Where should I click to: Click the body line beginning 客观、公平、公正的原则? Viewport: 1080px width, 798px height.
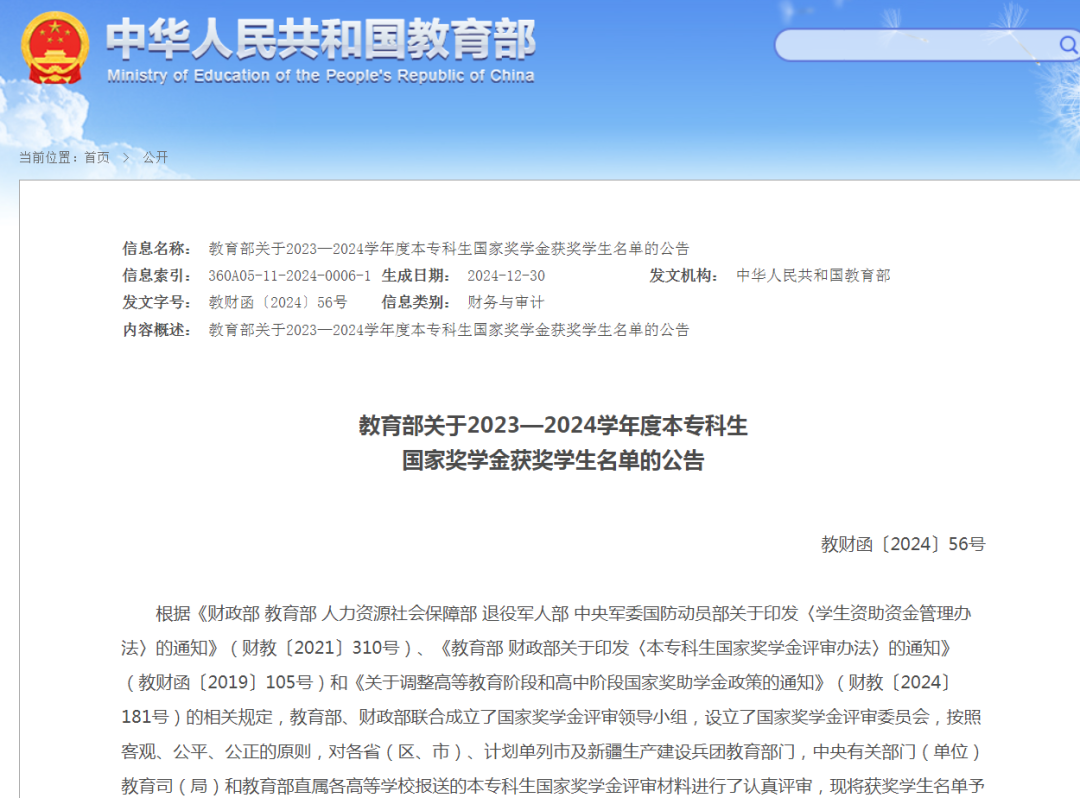(x=551, y=751)
